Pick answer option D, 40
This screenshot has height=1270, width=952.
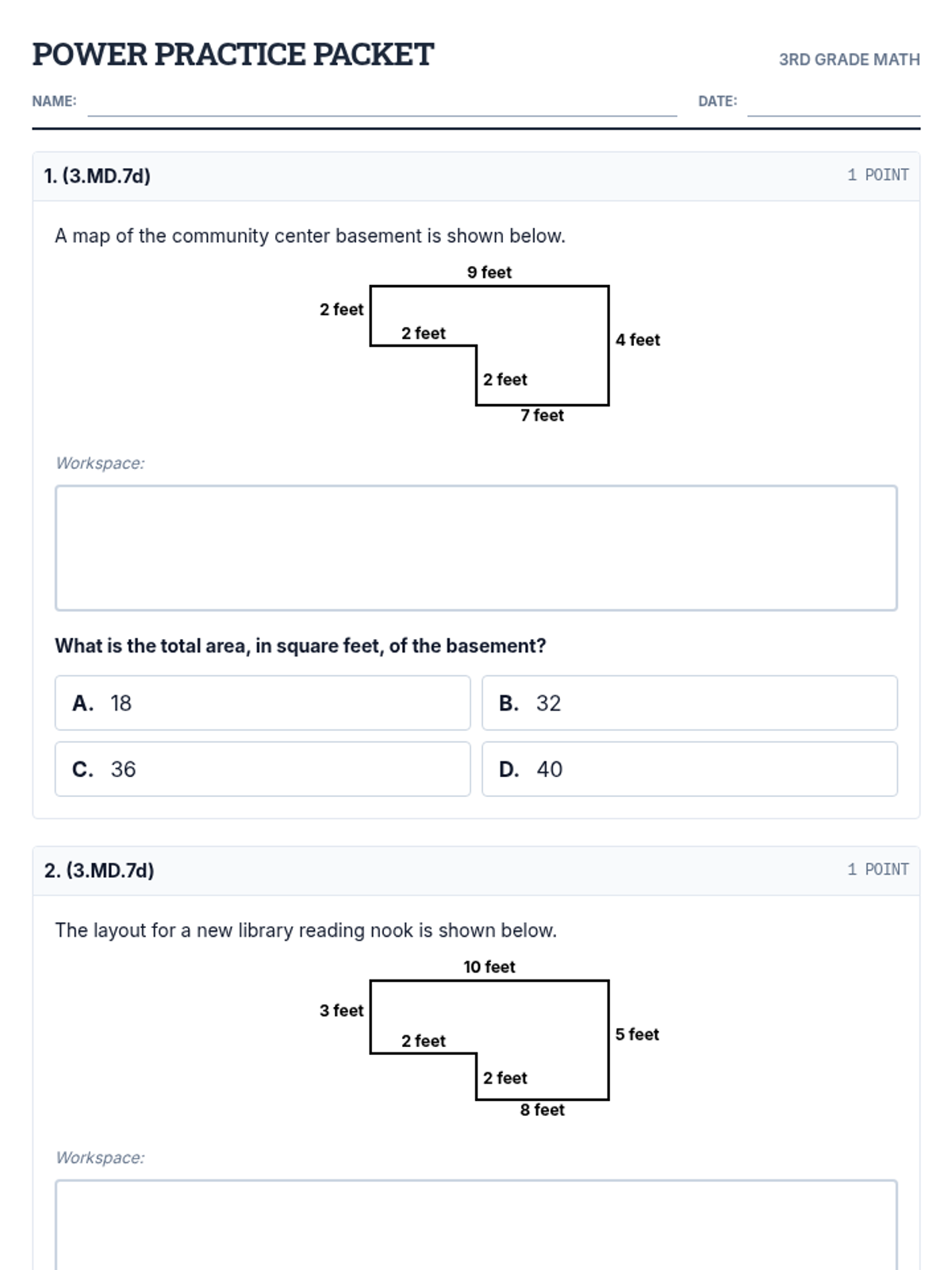point(689,769)
